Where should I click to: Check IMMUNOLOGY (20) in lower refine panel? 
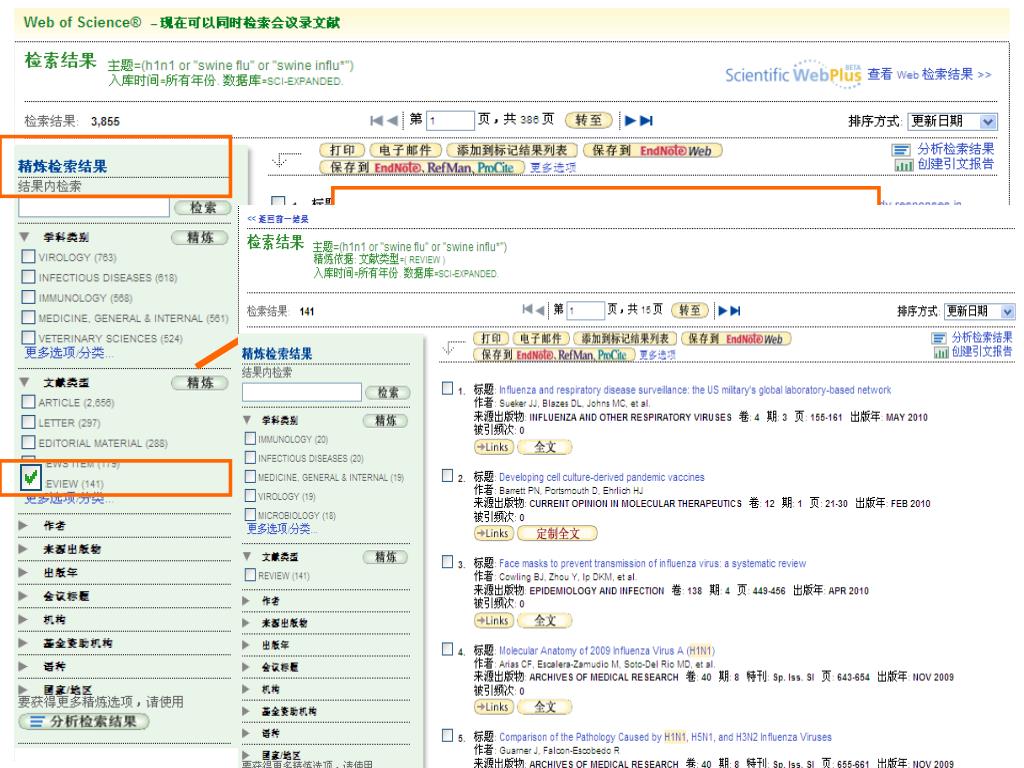click(250, 438)
